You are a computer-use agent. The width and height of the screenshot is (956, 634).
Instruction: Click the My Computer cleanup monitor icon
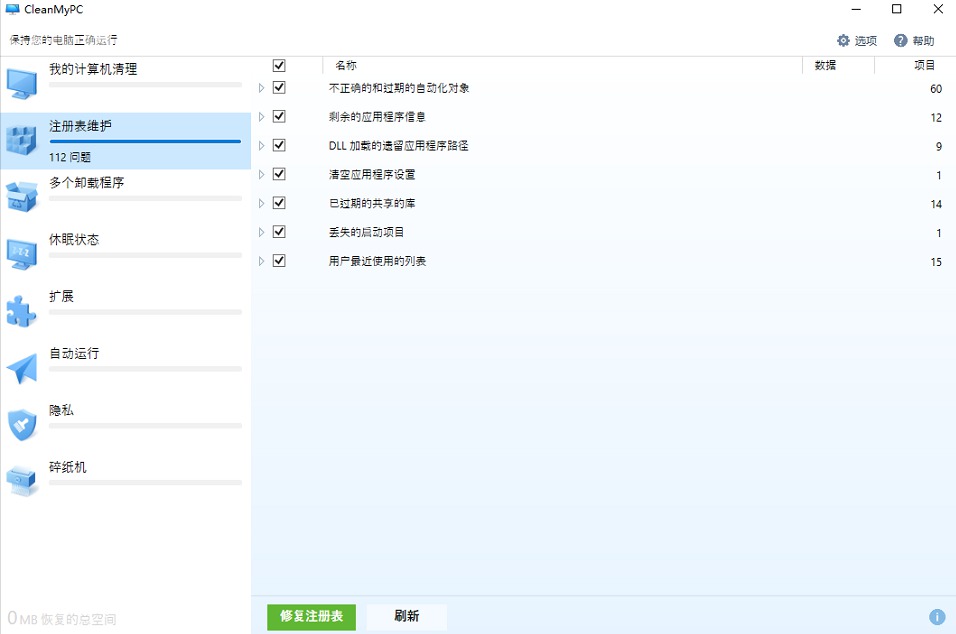click(22, 84)
